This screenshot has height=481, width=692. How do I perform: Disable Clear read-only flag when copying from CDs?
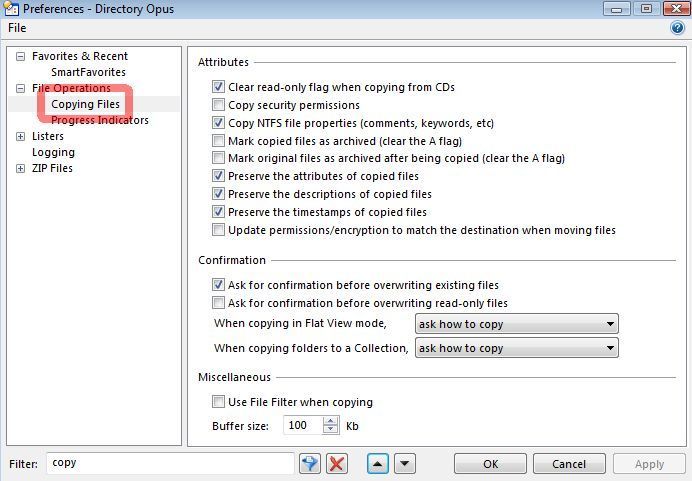coord(218,86)
